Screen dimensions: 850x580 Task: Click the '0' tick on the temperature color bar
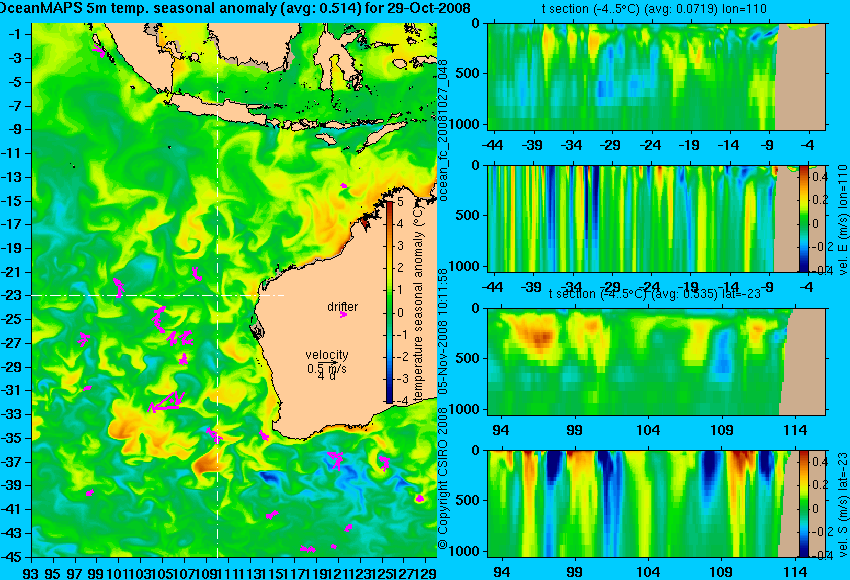[x=401, y=312]
